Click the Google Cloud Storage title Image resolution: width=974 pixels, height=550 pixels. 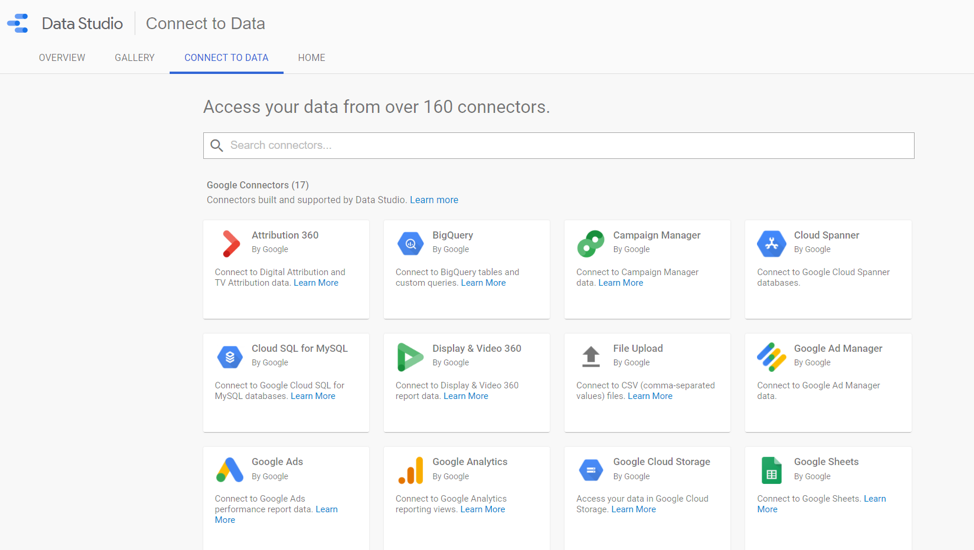pyautogui.click(x=662, y=462)
